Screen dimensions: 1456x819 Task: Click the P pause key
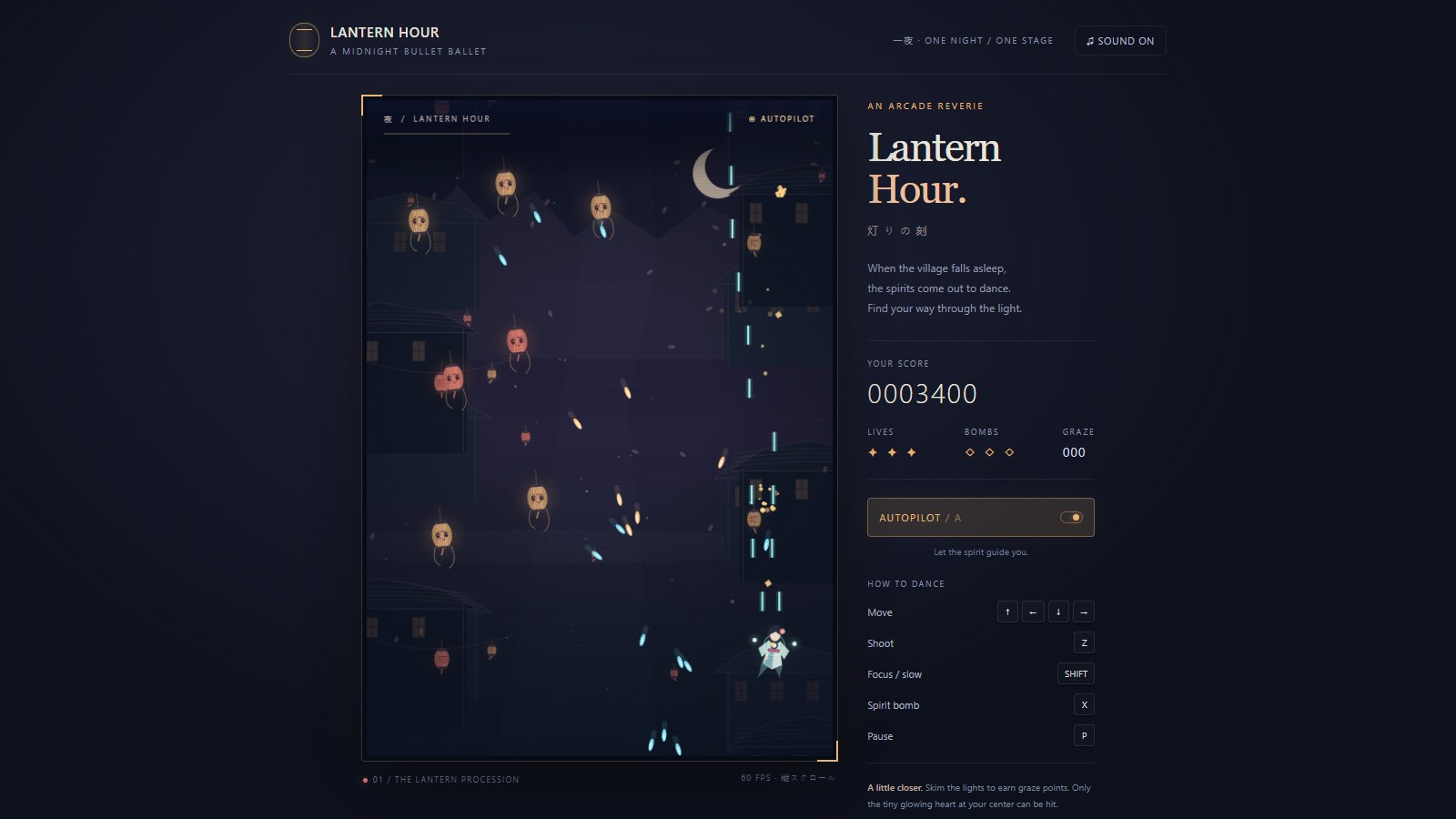(1084, 736)
